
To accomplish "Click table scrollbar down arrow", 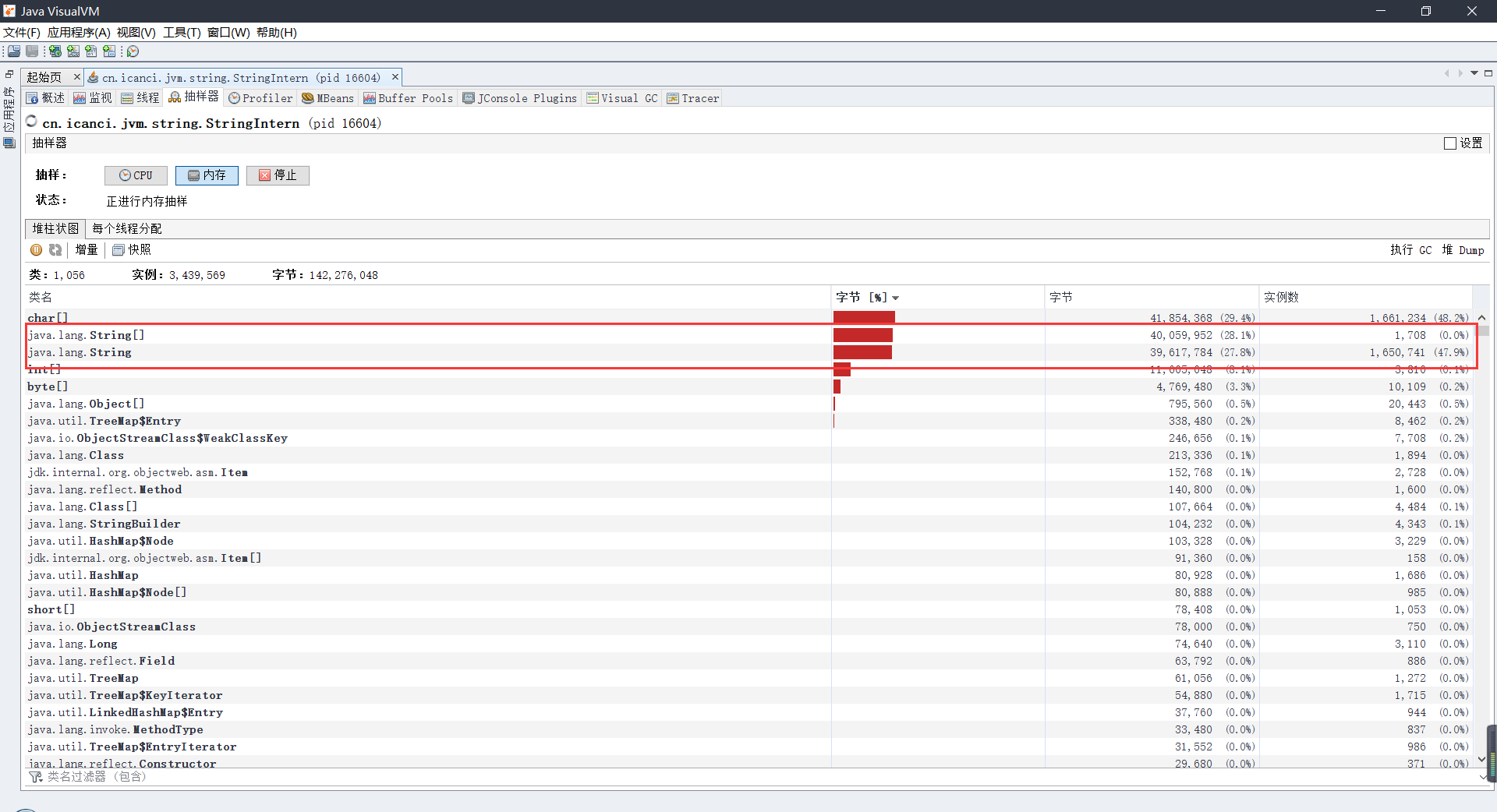I will [1482, 759].
